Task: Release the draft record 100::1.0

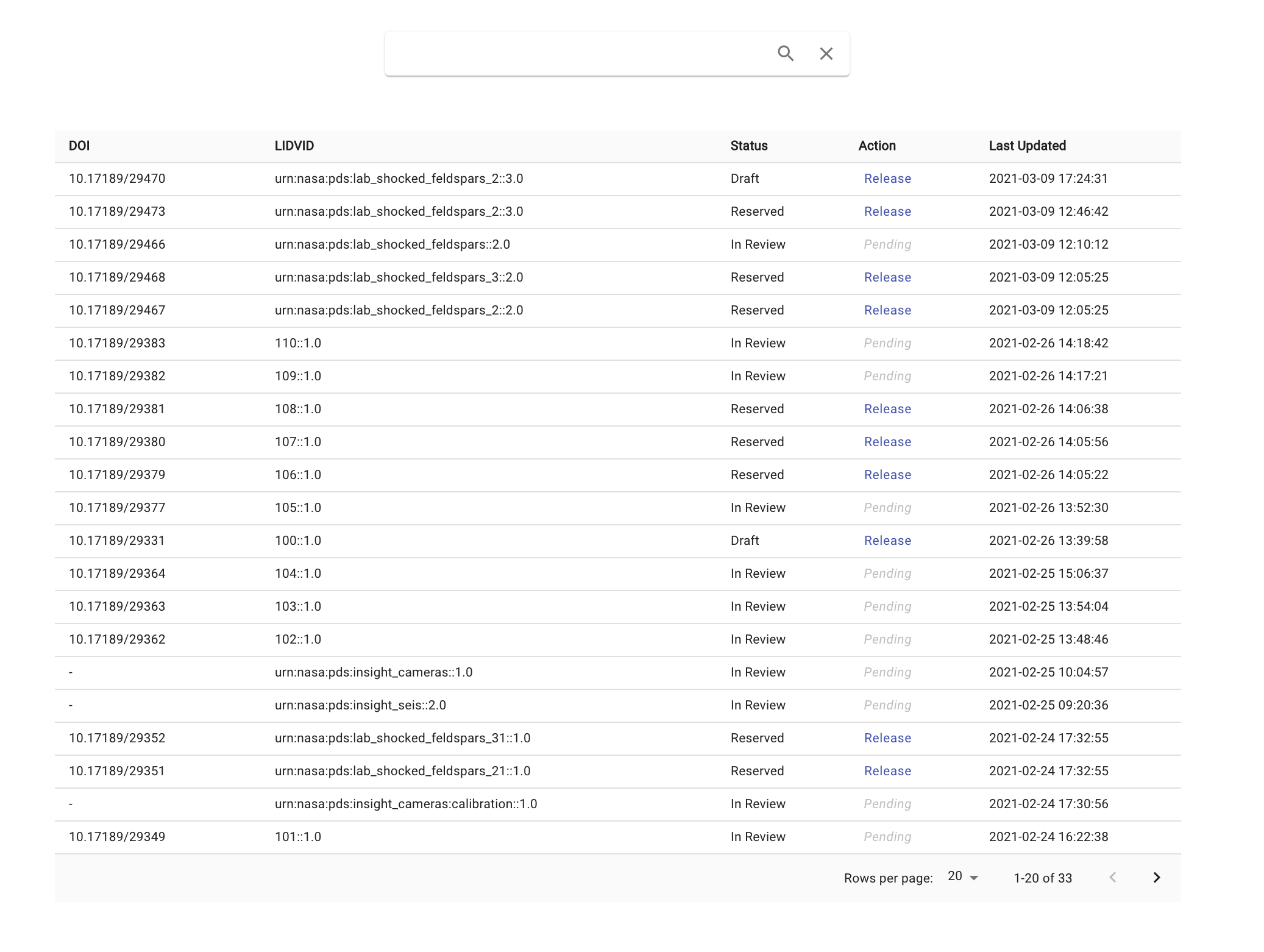Action: 887,541
